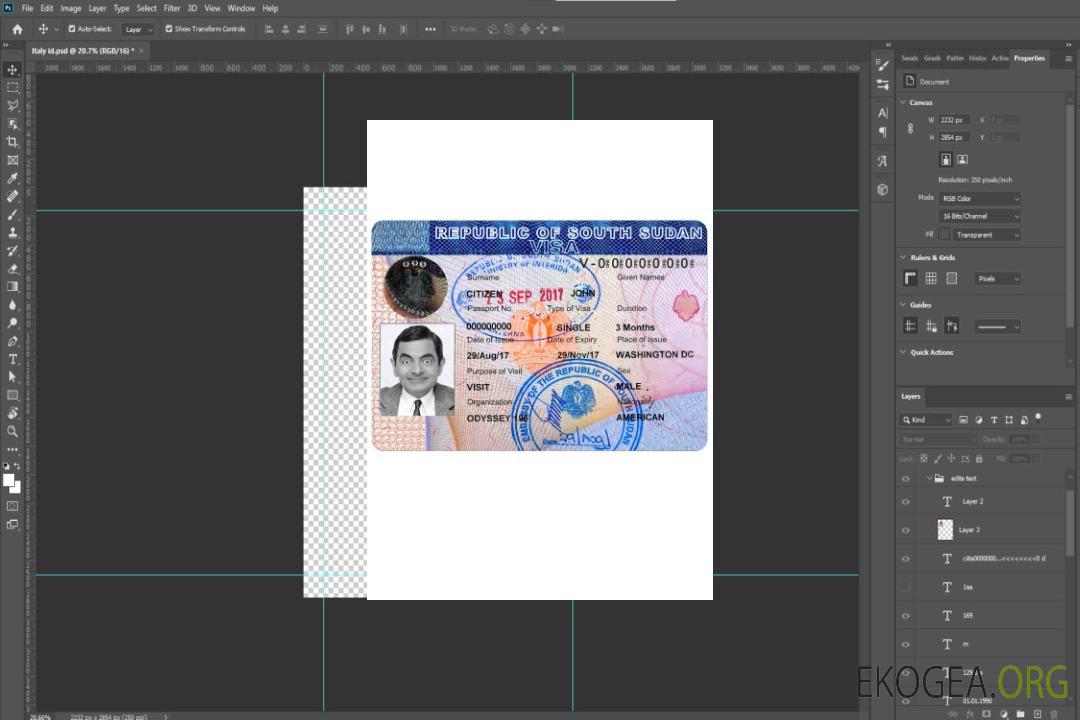Viewport: 1080px width, 720px height.
Task: Open the File menu
Action: click(28, 8)
